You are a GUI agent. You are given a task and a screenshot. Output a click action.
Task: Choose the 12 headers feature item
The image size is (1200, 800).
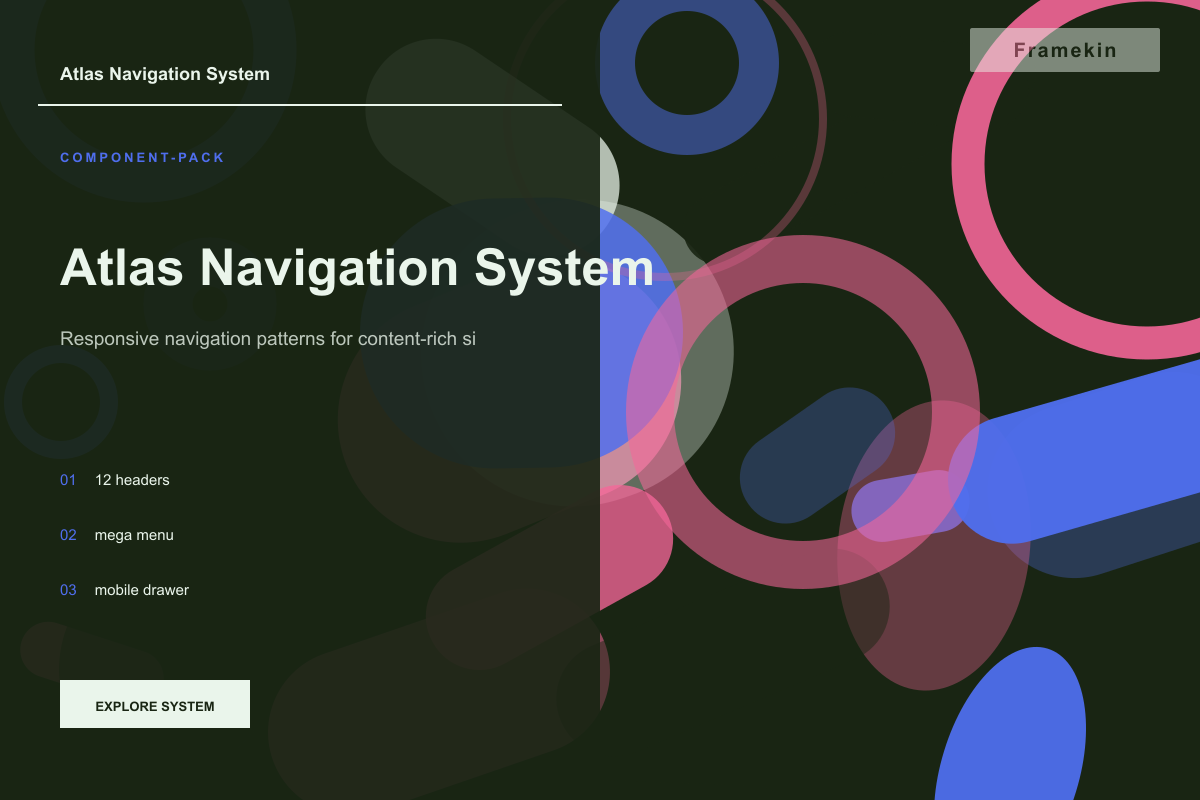[132, 480]
